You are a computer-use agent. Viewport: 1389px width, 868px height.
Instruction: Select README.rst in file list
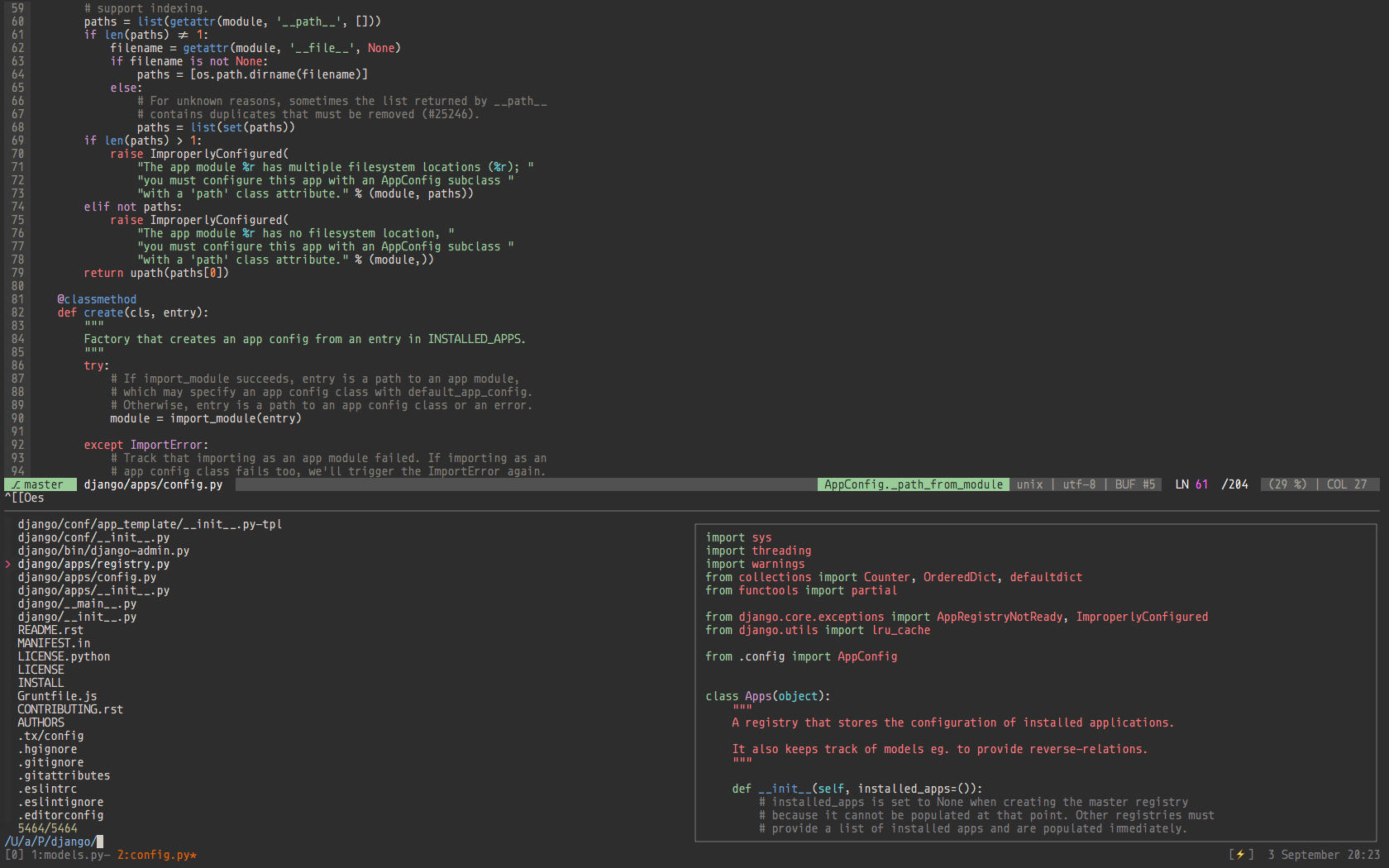coord(50,630)
